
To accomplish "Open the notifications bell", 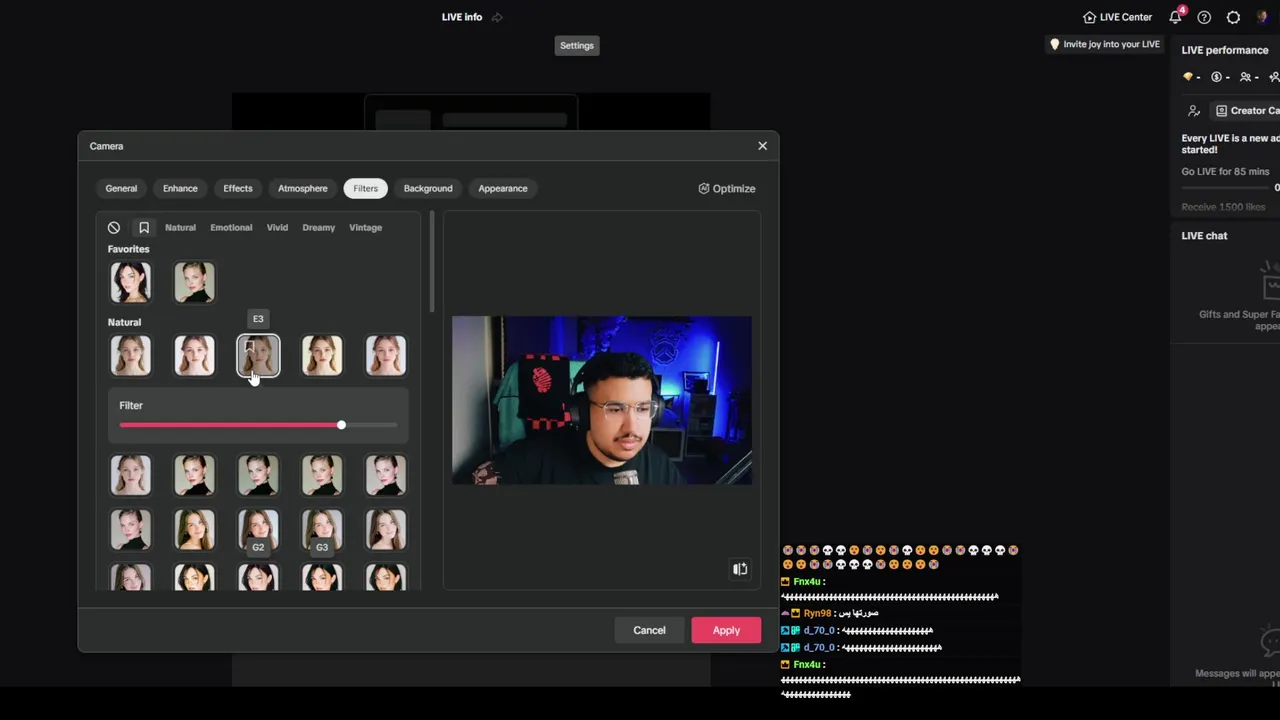I will click(x=1176, y=17).
